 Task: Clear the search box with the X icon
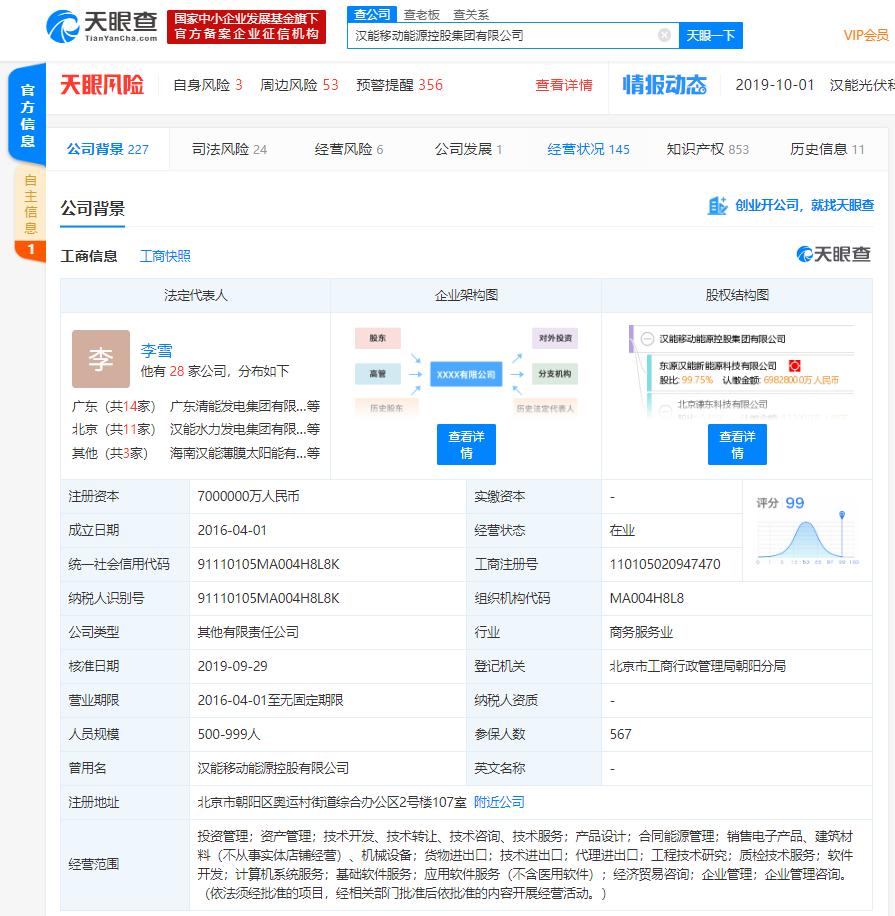pyautogui.click(x=664, y=35)
